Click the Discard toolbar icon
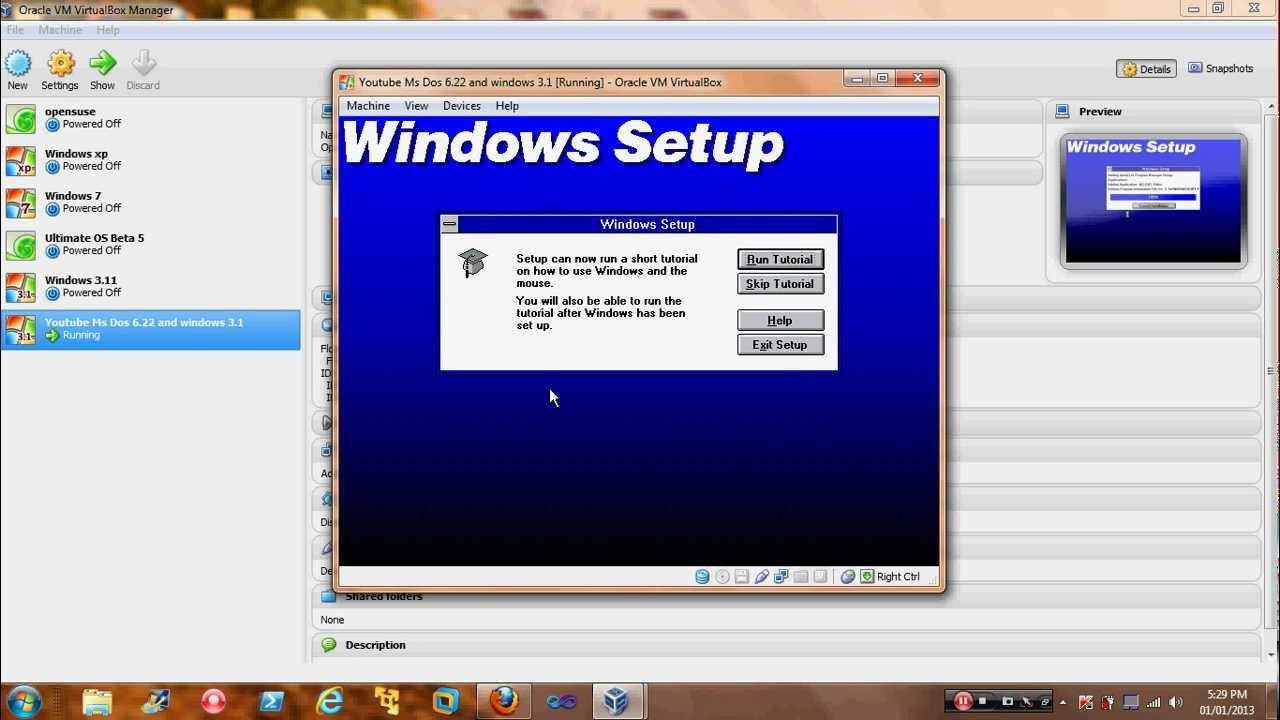Viewport: 1280px width, 720px height. coord(143,64)
